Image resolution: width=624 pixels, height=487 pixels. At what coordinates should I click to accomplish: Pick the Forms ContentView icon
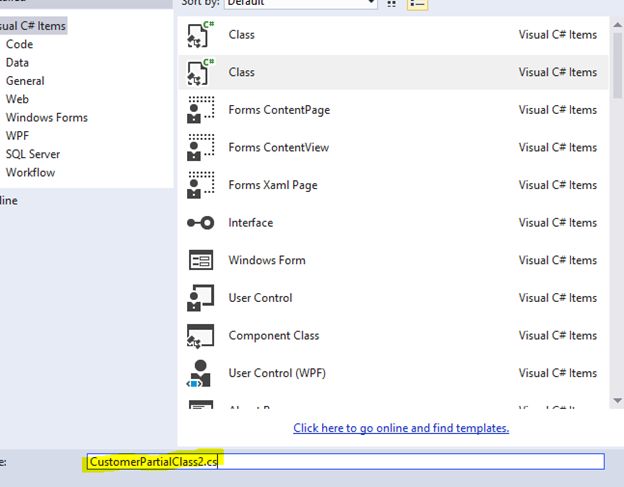(x=201, y=147)
